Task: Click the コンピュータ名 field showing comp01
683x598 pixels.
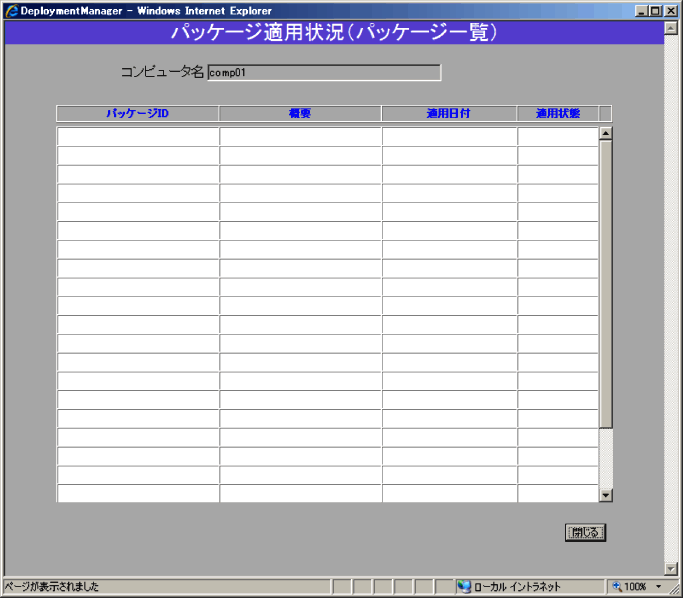Action: 324,72
